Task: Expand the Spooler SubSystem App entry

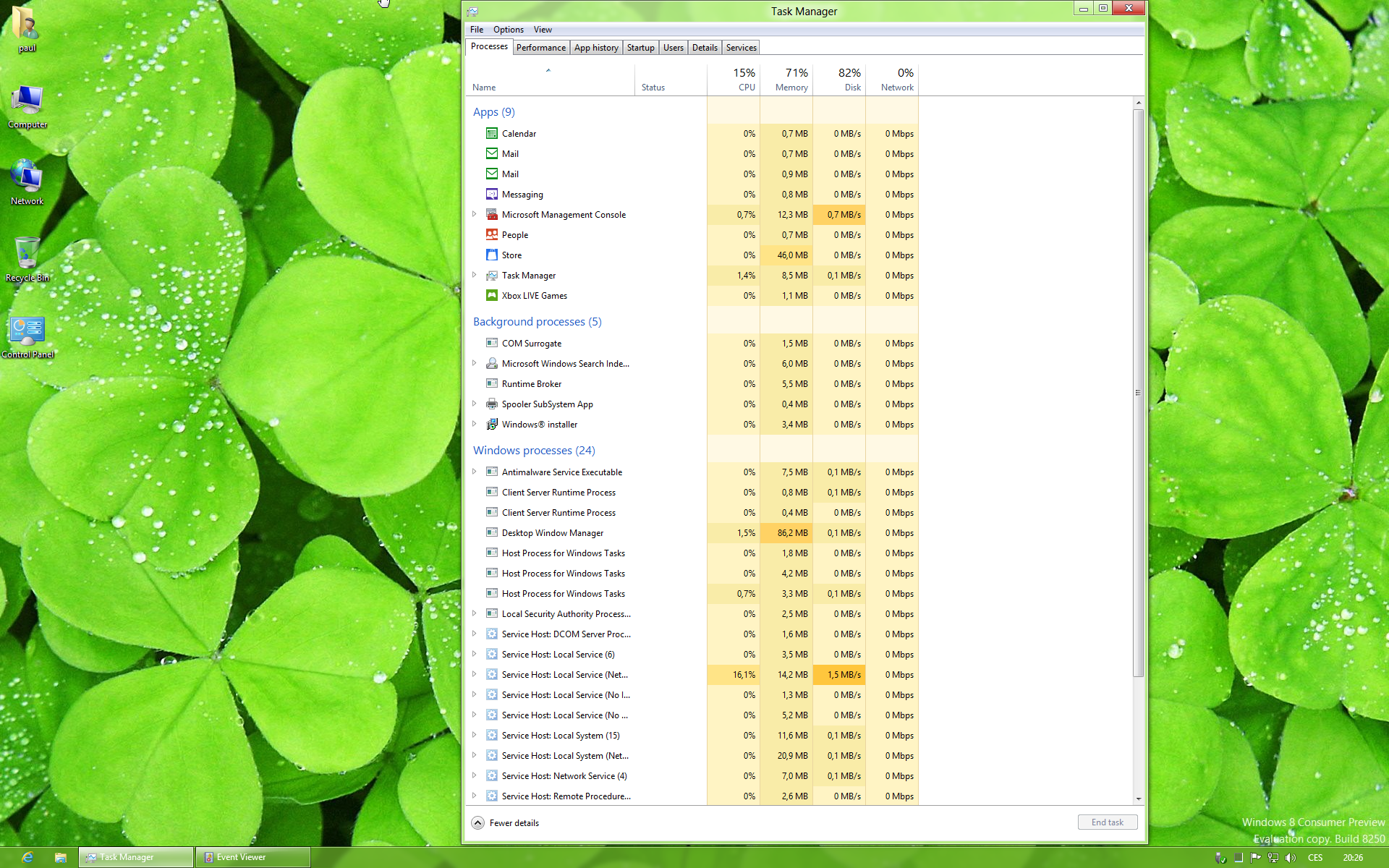Action: pyautogui.click(x=475, y=404)
